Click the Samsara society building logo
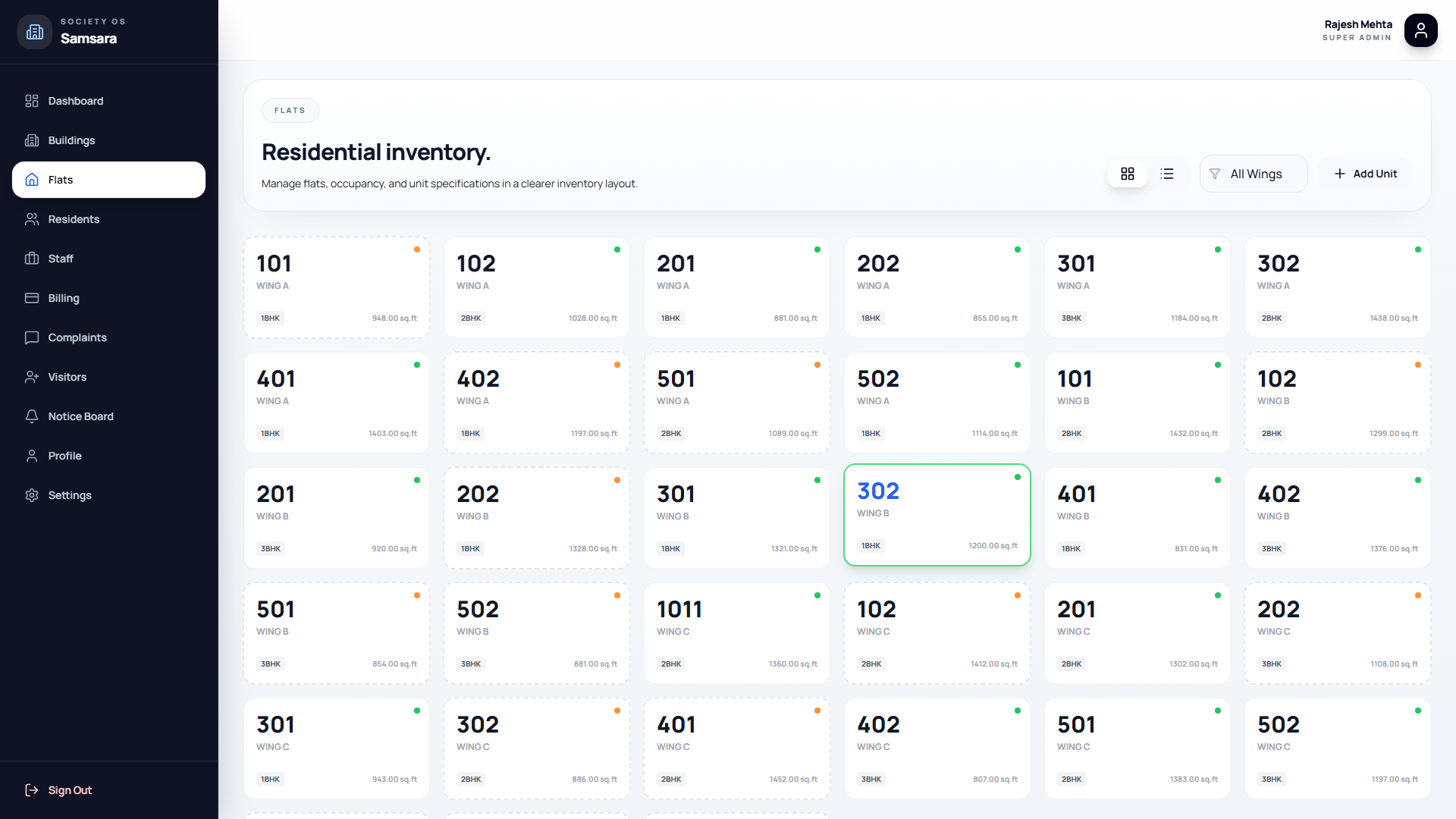The image size is (1456, 819). [35, 32]
